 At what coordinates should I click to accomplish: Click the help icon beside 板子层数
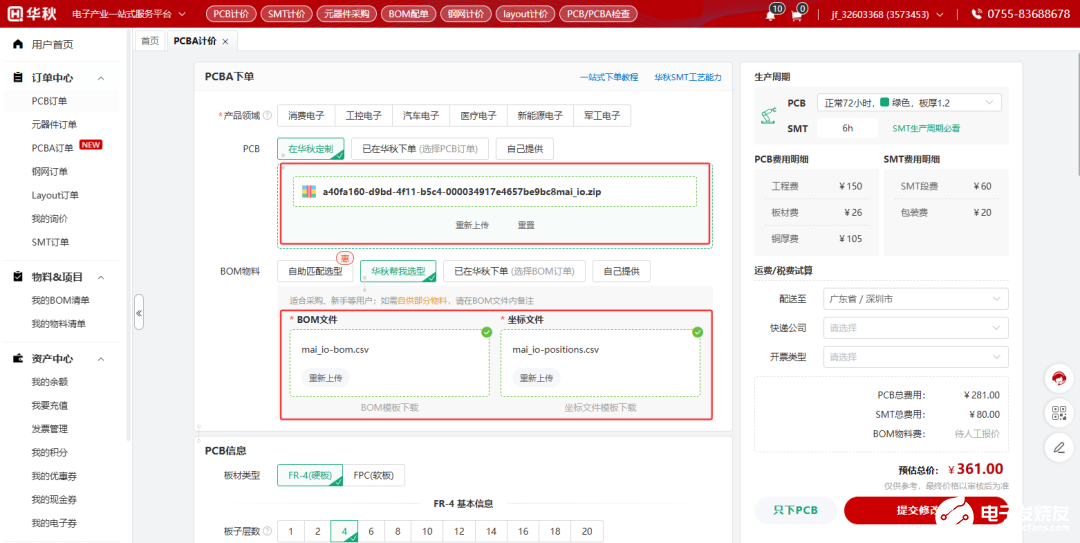[x=267, y=531]
